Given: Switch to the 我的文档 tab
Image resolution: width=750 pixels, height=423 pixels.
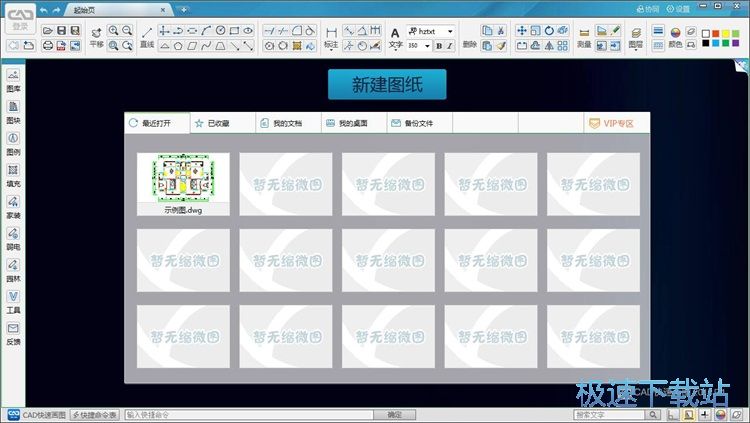Looking at the screenshot, I should click(x=288, y=123).
